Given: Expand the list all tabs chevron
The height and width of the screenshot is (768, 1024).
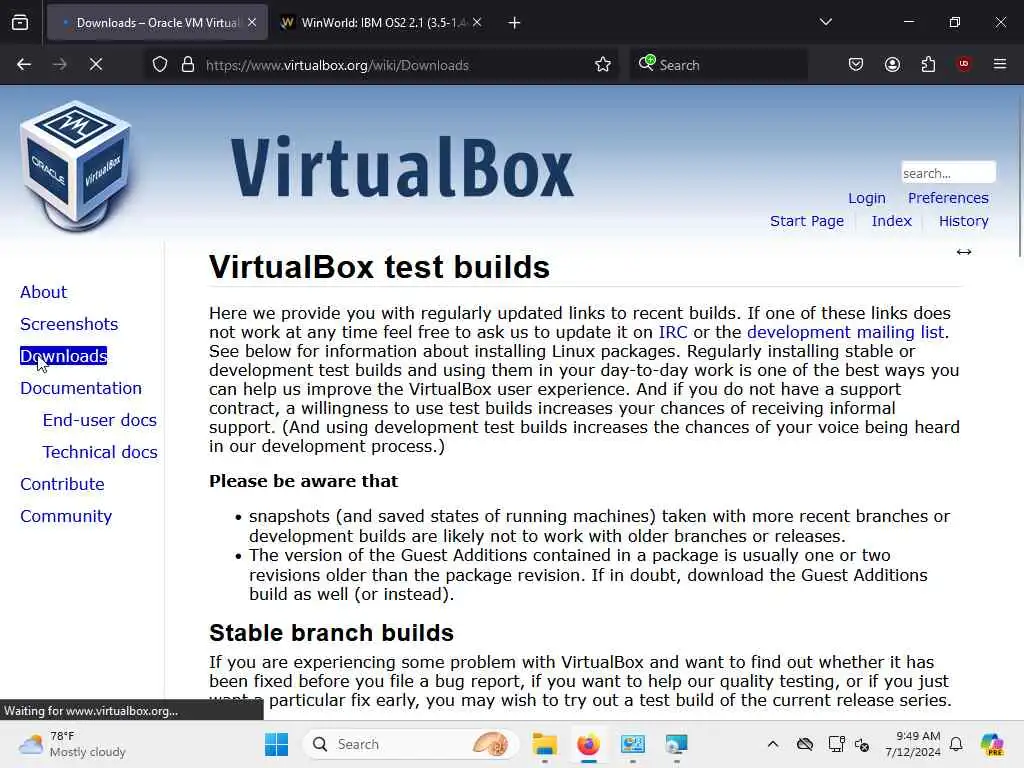Looking at the screenshot, I should coord(826,22).
